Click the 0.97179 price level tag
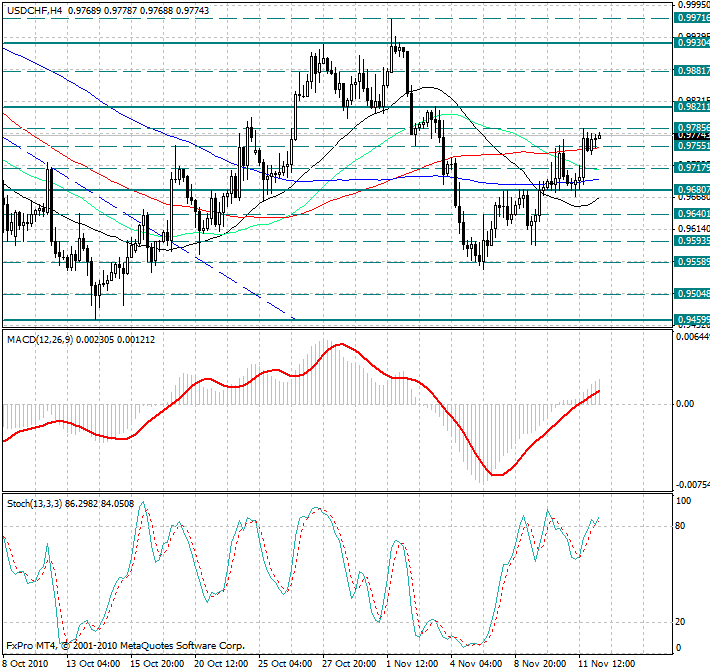This screenshot has width=710, height=671. tap(692, 167)
